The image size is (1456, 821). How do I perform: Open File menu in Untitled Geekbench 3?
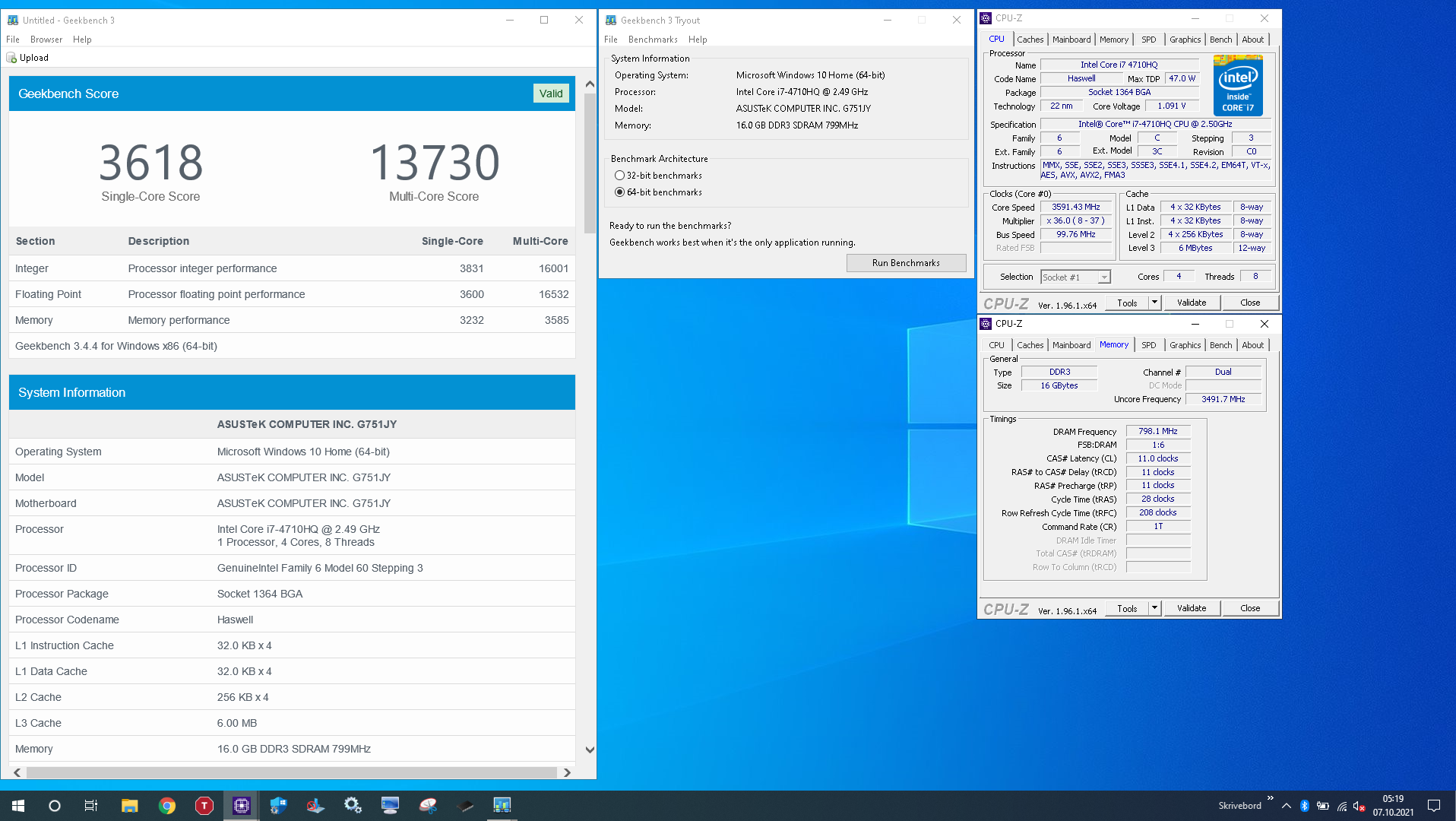point(13,40)
